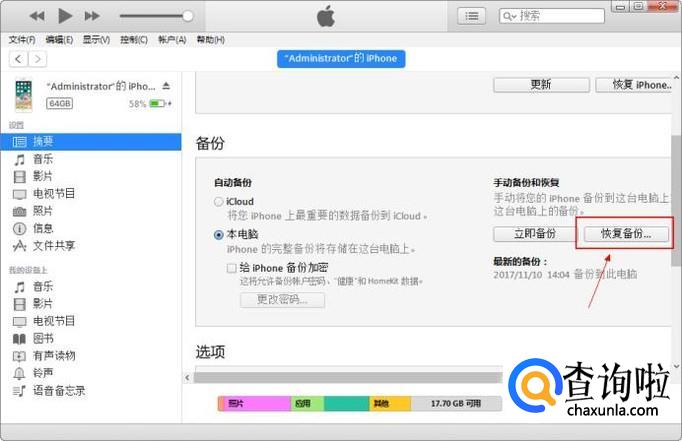Click the "Administrator"的 iPhone device tab
Viewport: 682px width, 441px height.
click(x=341, y=59)
